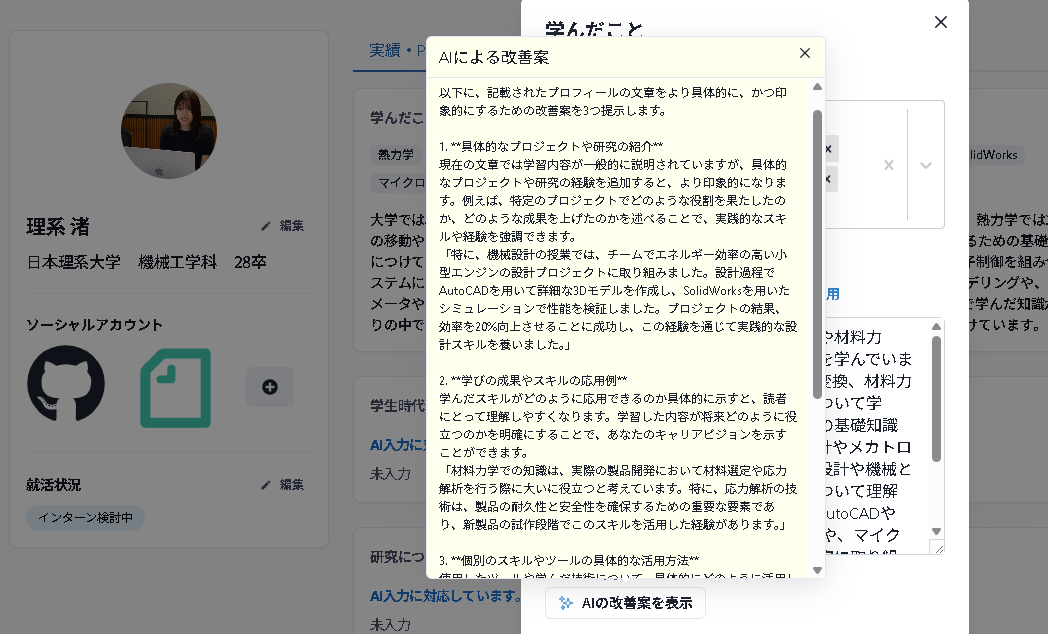Click the 熱力学 skill tag
The image size is (1048, 634).
[396, 154]
